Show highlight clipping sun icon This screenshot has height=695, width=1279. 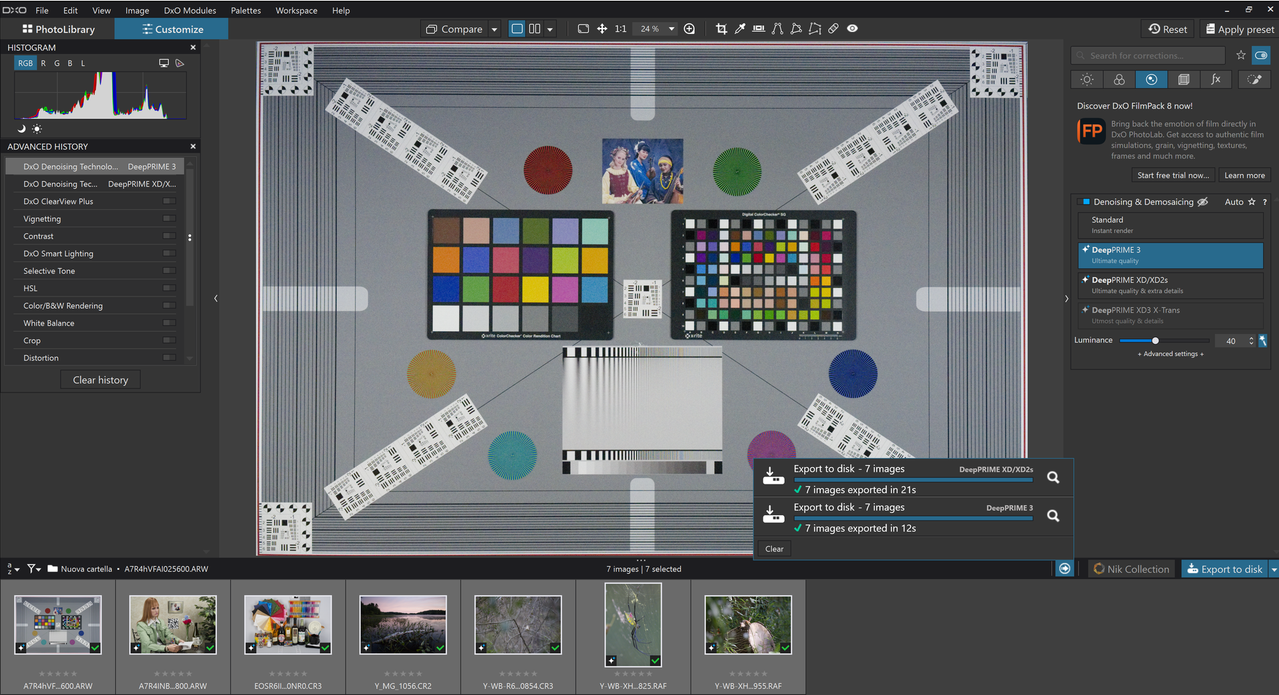[x=37, y=129]
